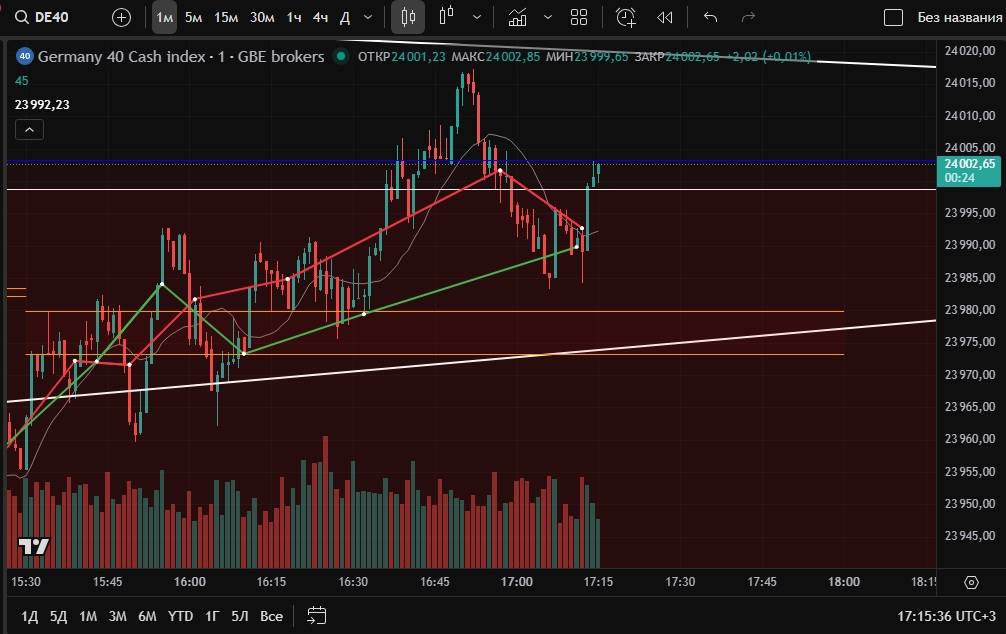Start bar replay with rewind icon
Screen dimensions: 1006x634
664,17
